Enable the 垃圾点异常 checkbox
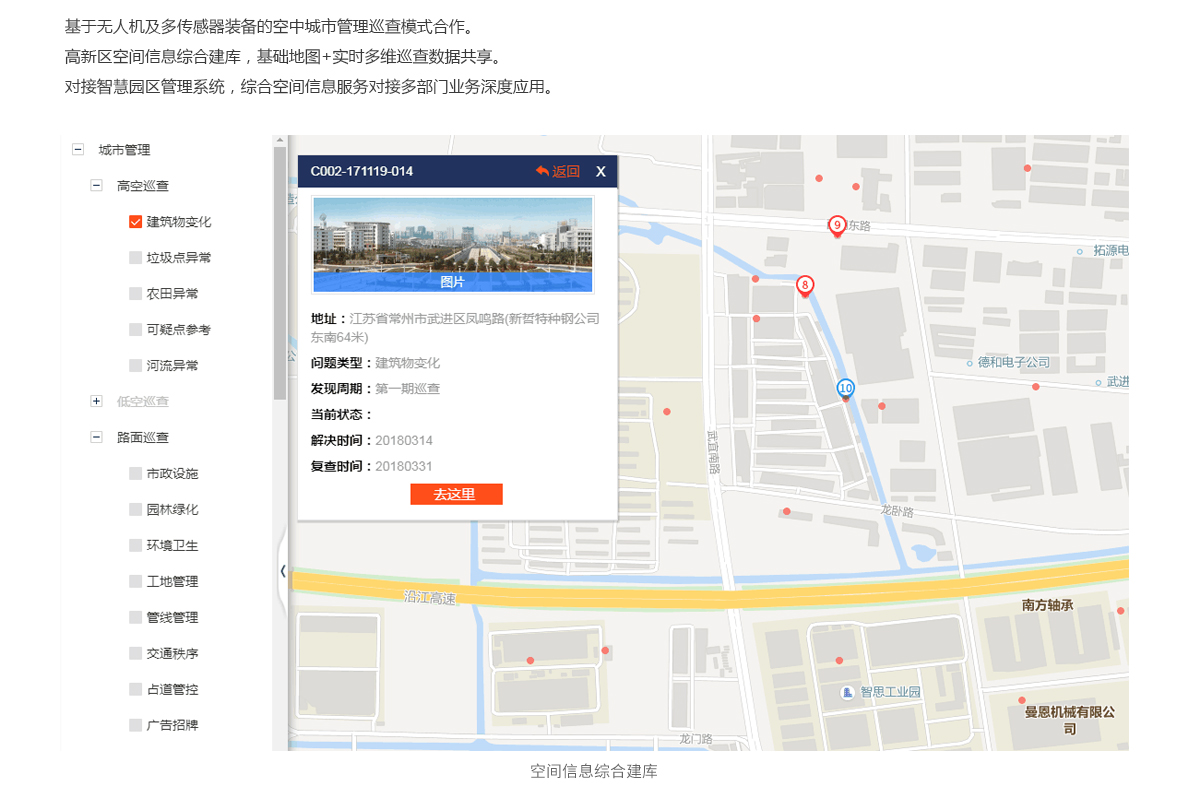Image resolution: width=1200 pixels, height=812 pixels. (136, 258)
